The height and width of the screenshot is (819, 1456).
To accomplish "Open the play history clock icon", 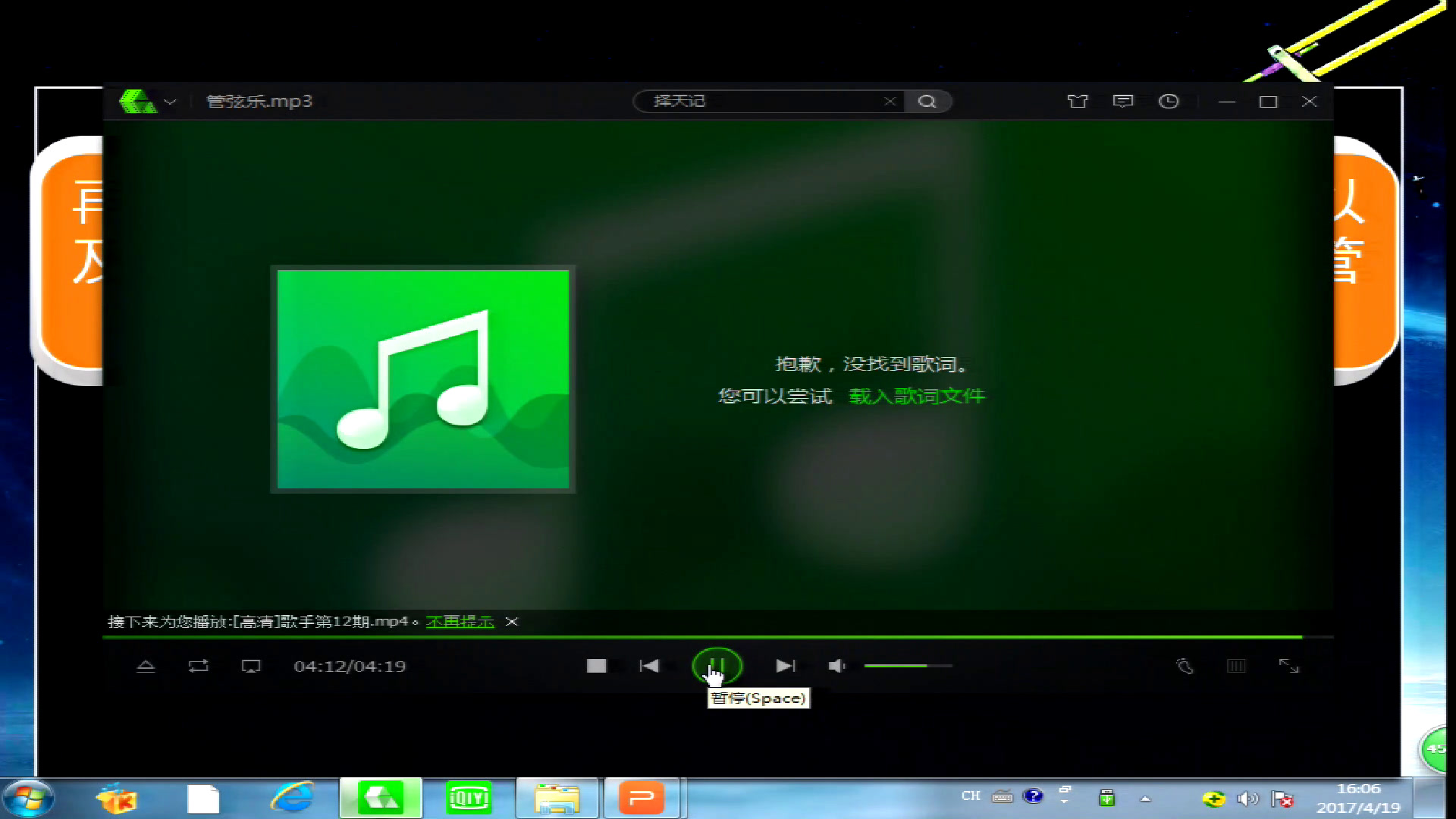I will (x=1169, y=101).
